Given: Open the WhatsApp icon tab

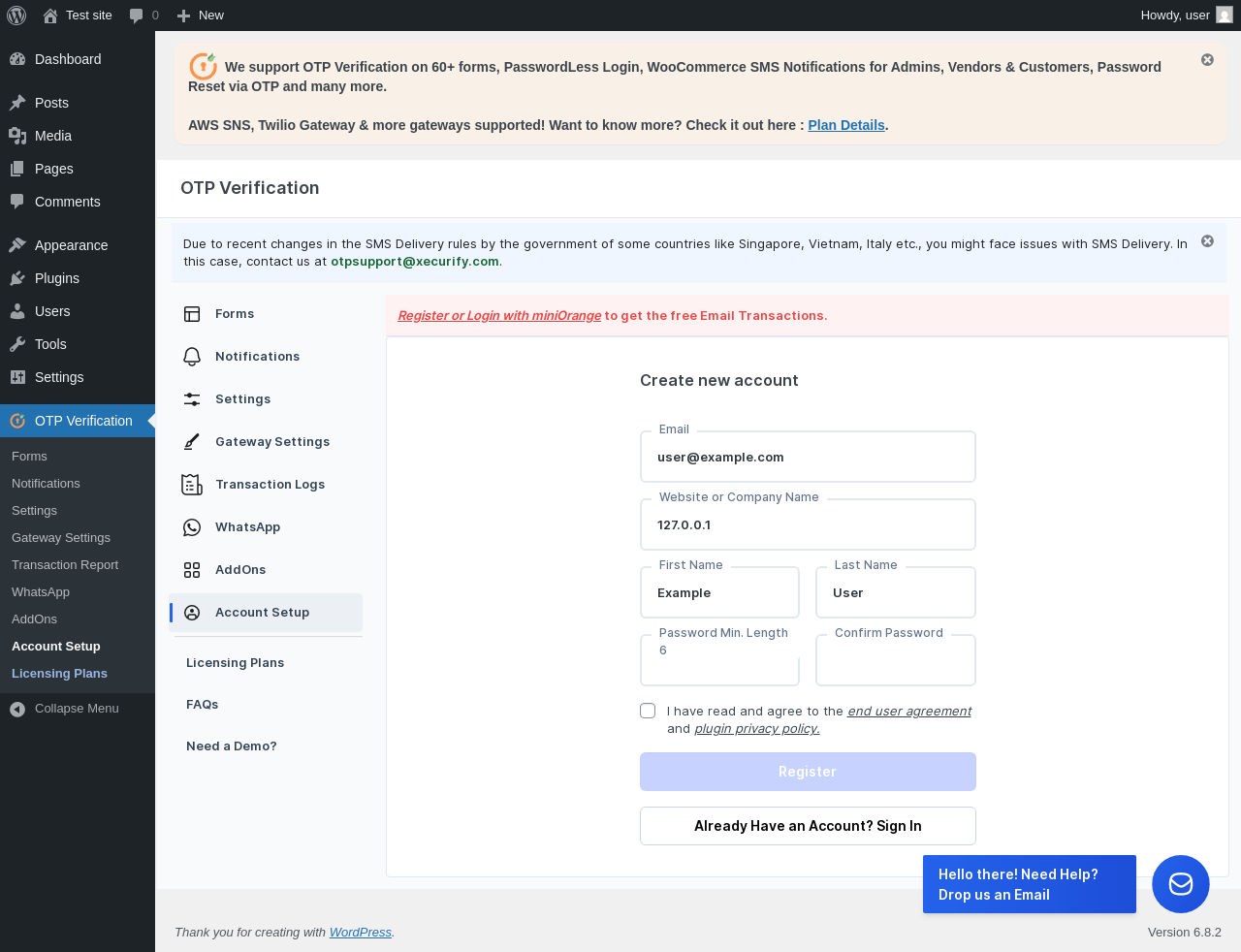Looking at the screenshot, I should (x=192, y=527).
